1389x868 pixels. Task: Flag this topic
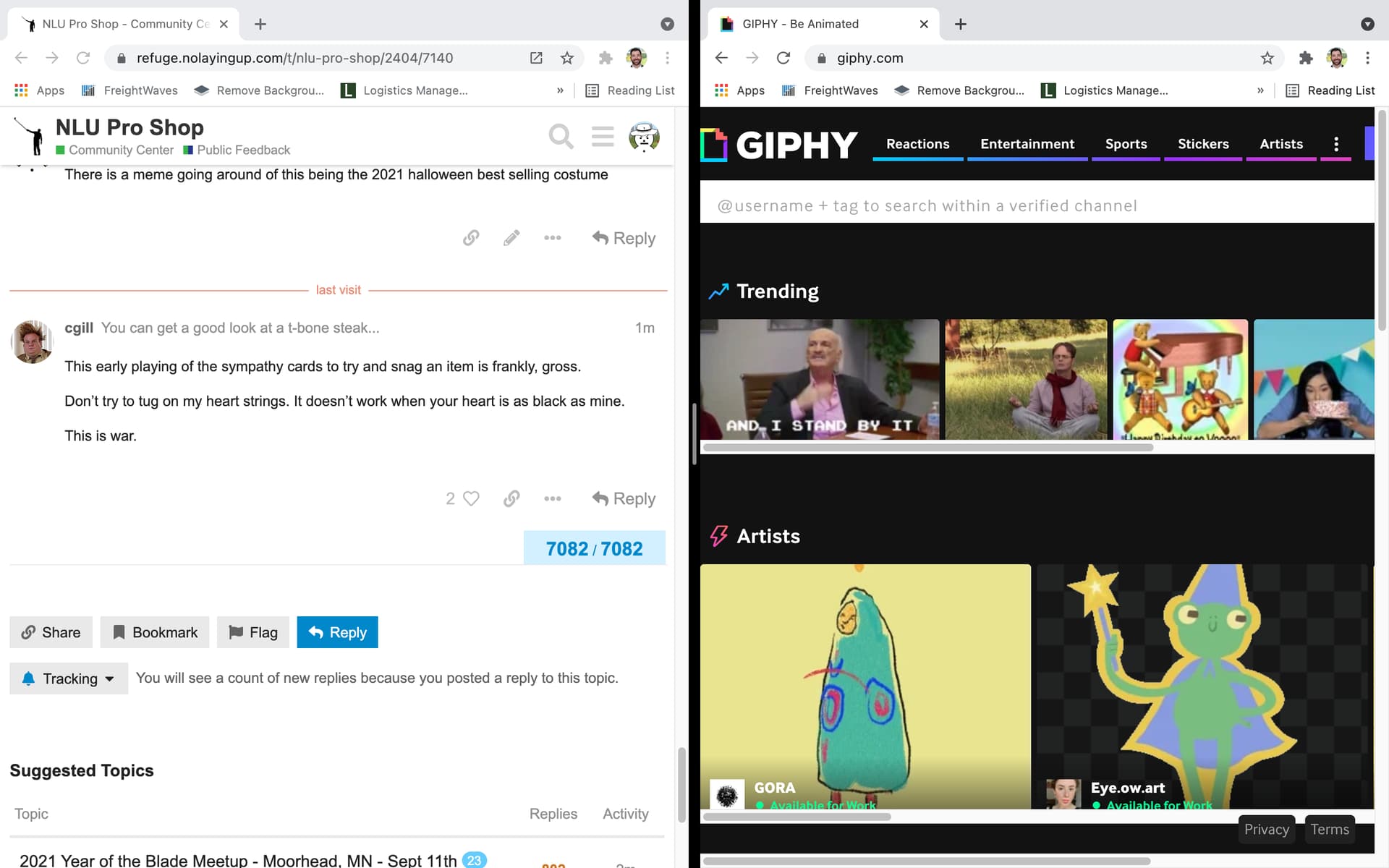[252, 632]
